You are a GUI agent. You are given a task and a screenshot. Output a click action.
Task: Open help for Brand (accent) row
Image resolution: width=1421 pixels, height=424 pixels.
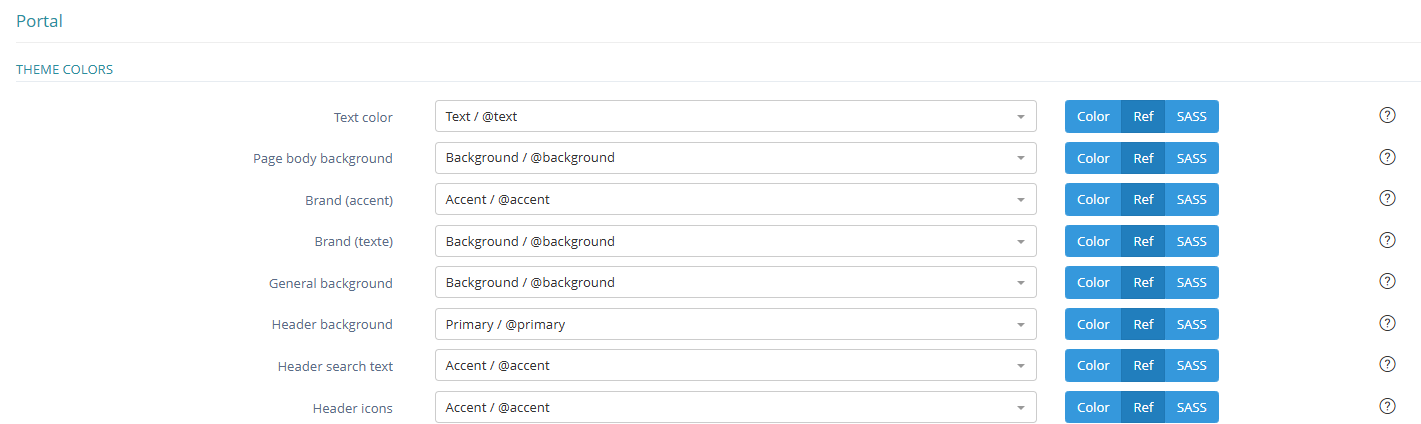[1387, 198]
